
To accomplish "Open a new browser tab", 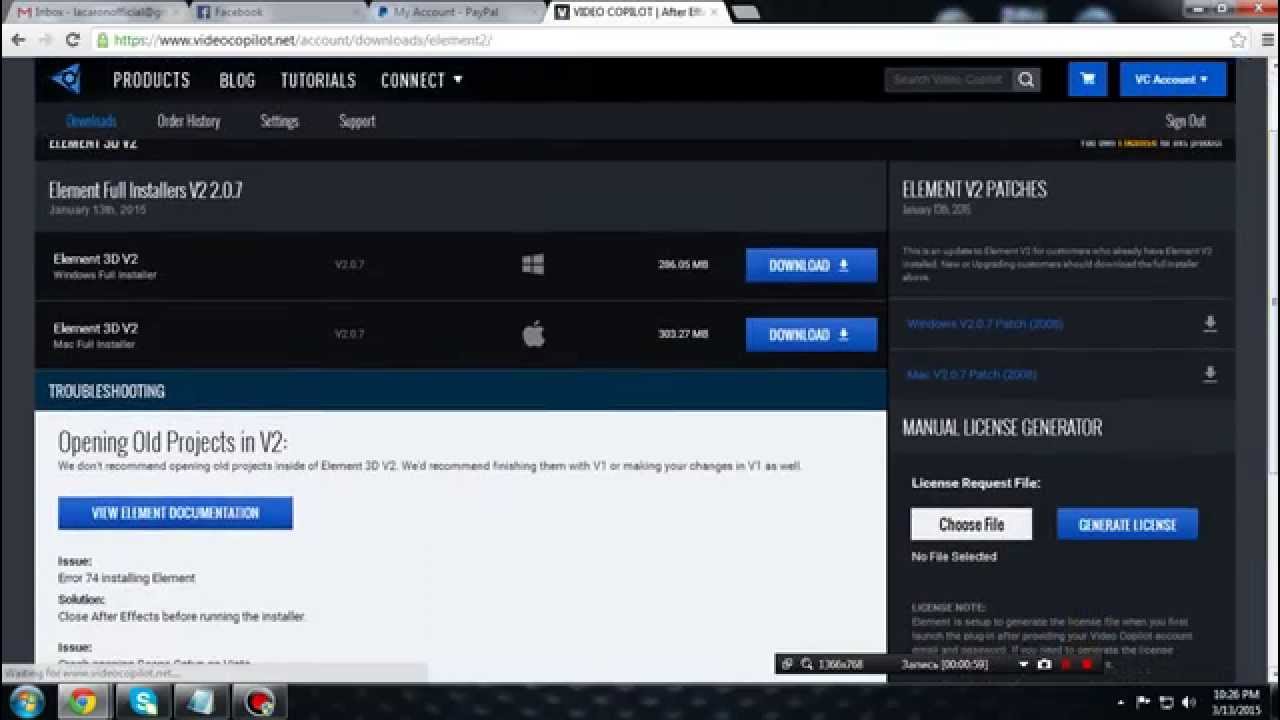I will pos(745,12).
